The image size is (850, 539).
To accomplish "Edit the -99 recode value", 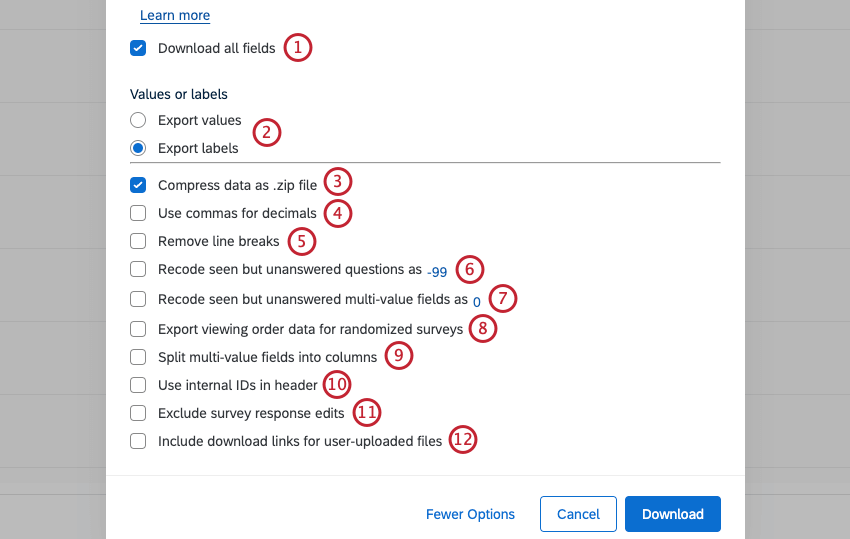I will coord(437,271).
